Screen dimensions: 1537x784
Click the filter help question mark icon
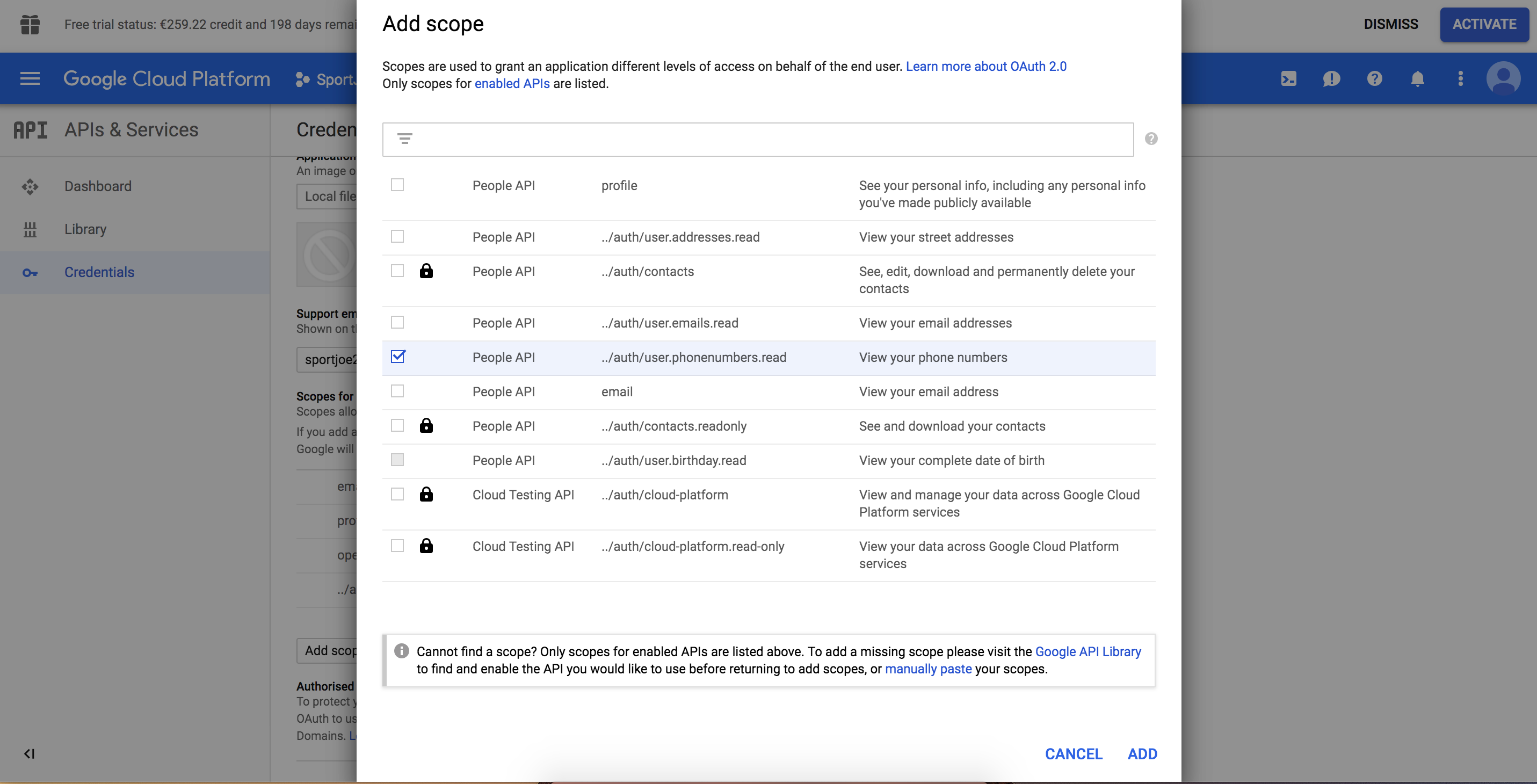pos(1151,139)
